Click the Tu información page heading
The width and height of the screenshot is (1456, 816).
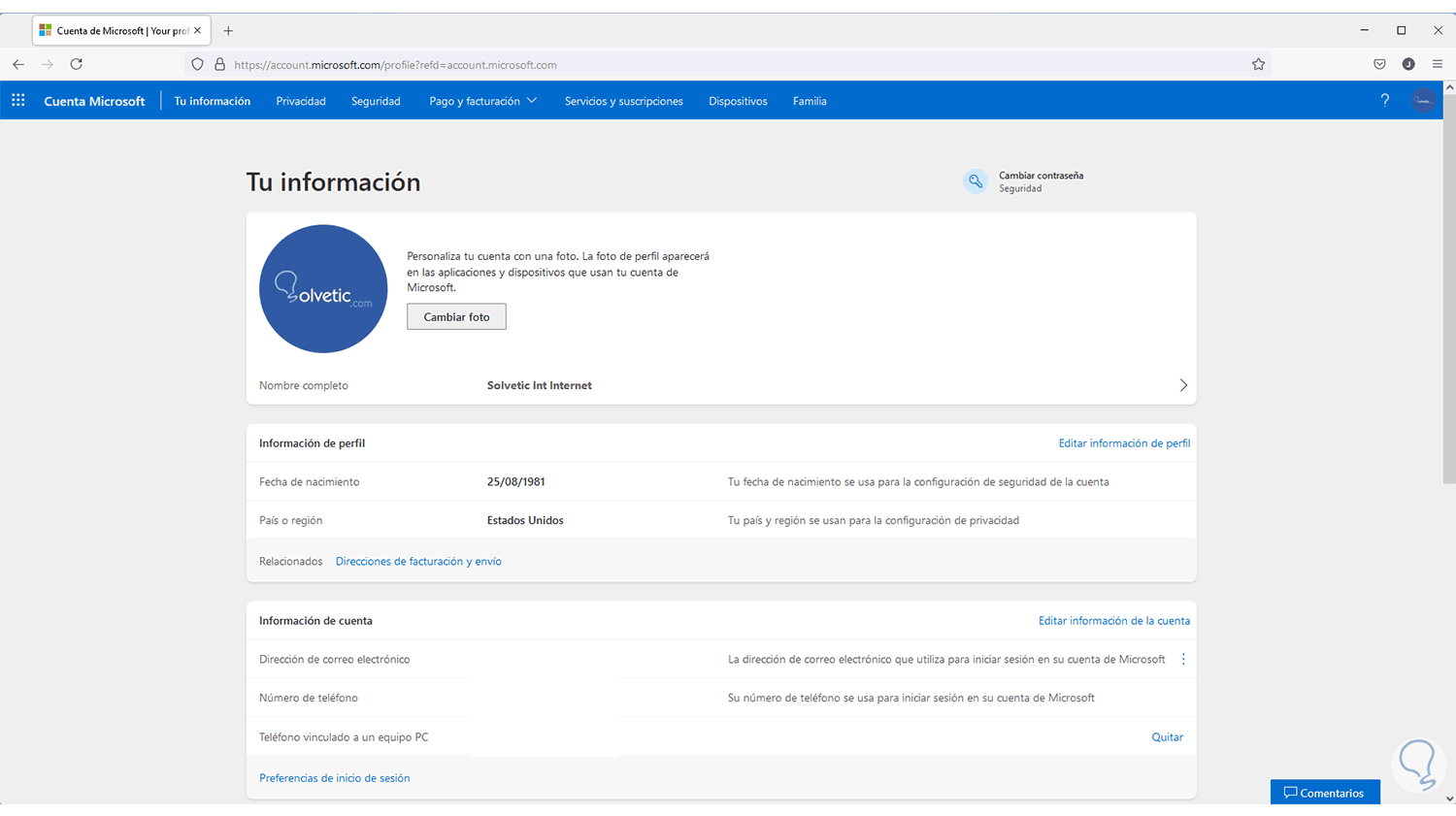333,182
